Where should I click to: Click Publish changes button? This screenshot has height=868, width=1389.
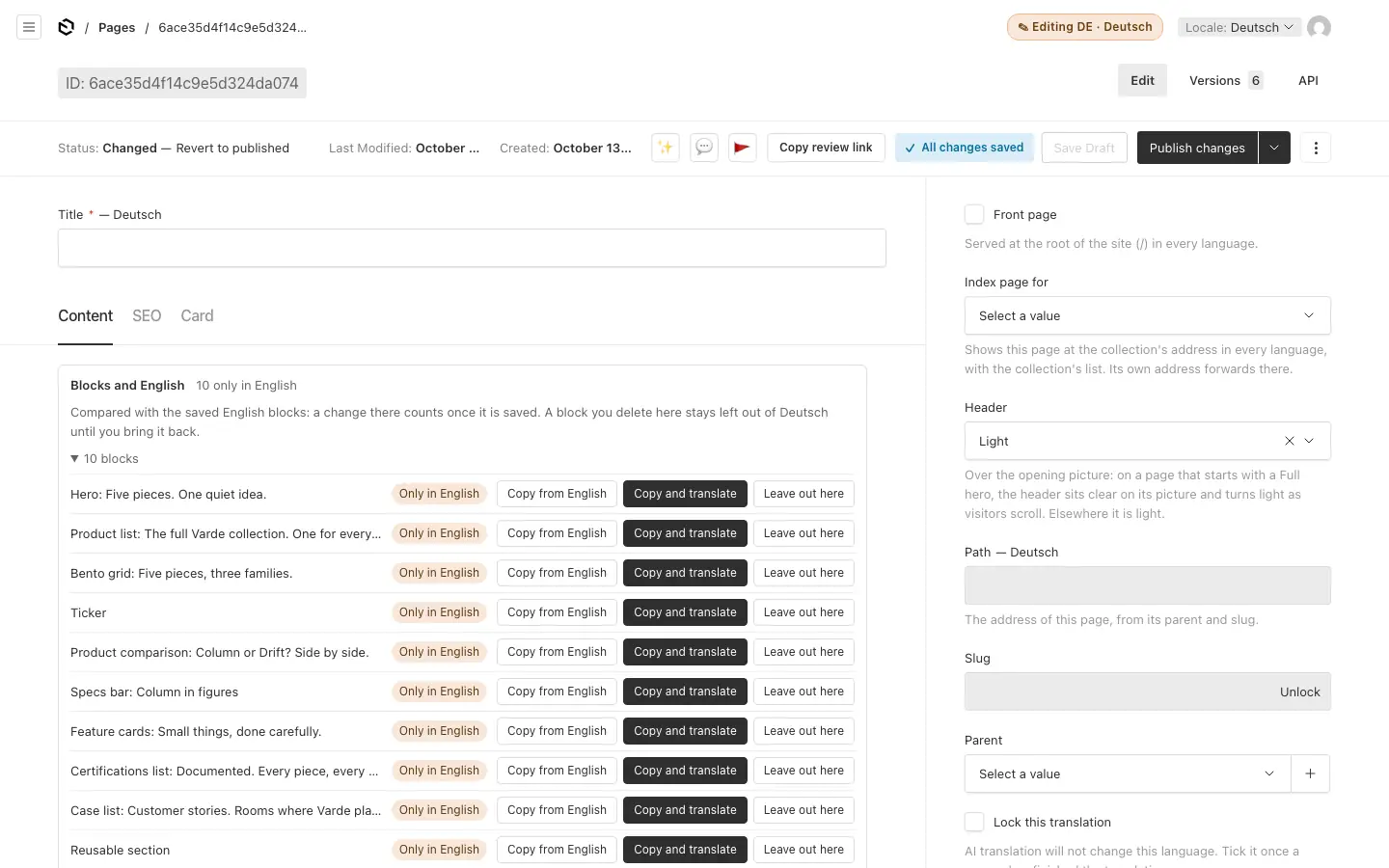1197,148
